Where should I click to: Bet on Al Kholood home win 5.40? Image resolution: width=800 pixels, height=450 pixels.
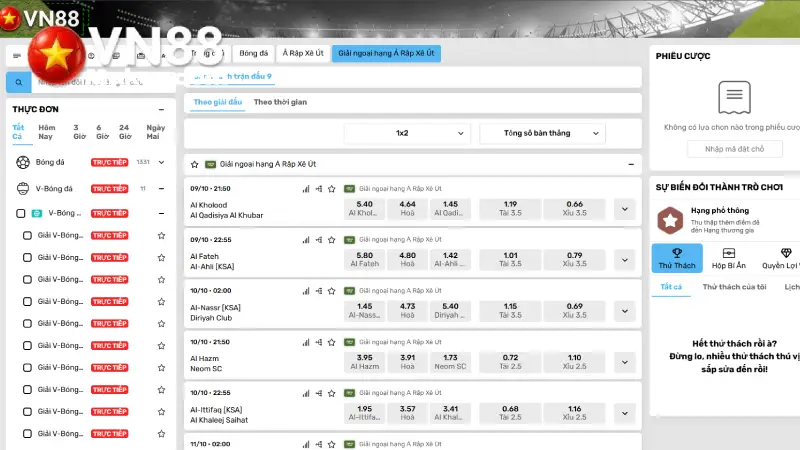364,209
